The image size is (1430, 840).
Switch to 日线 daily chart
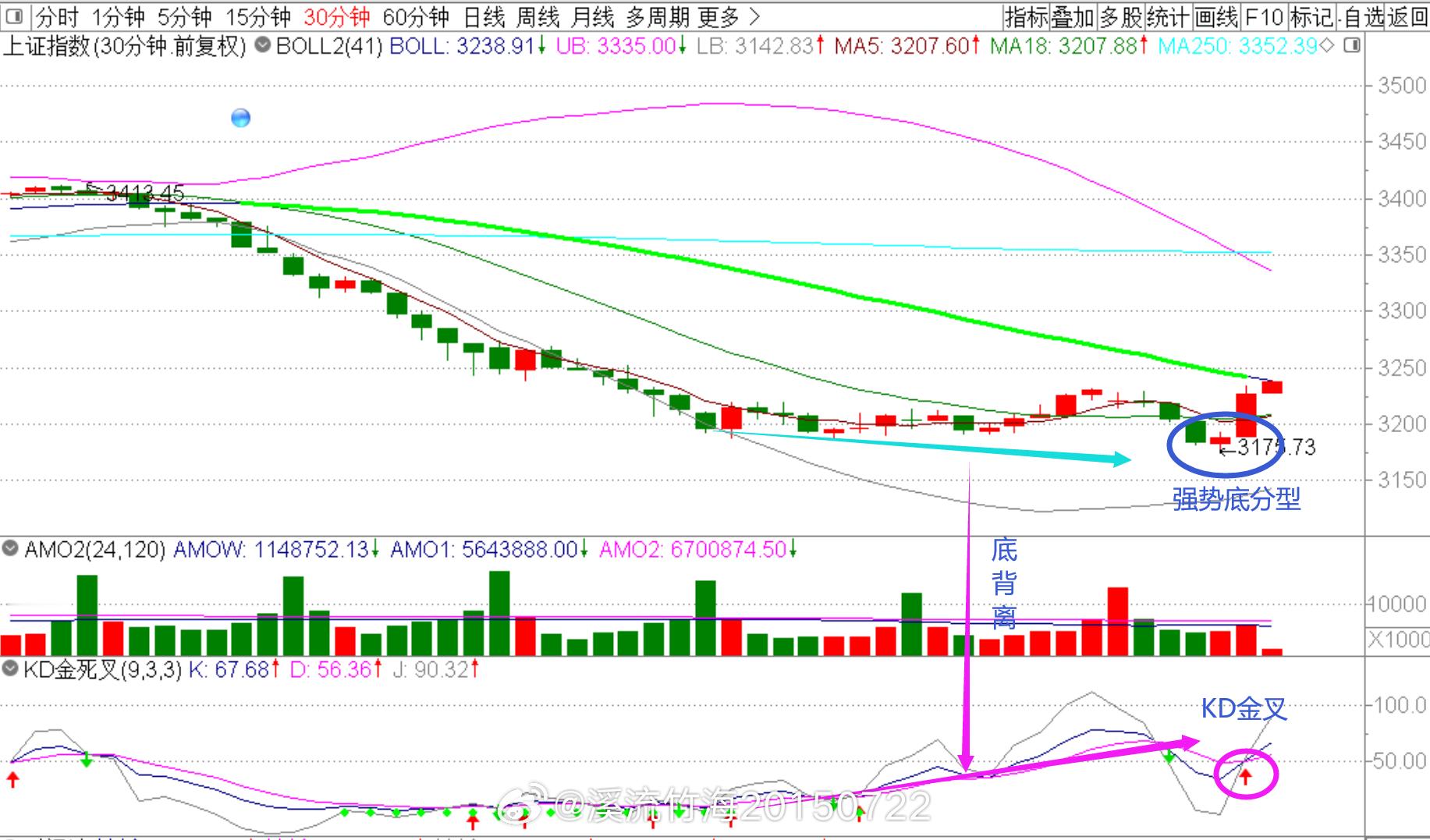(x=484, y=16)
